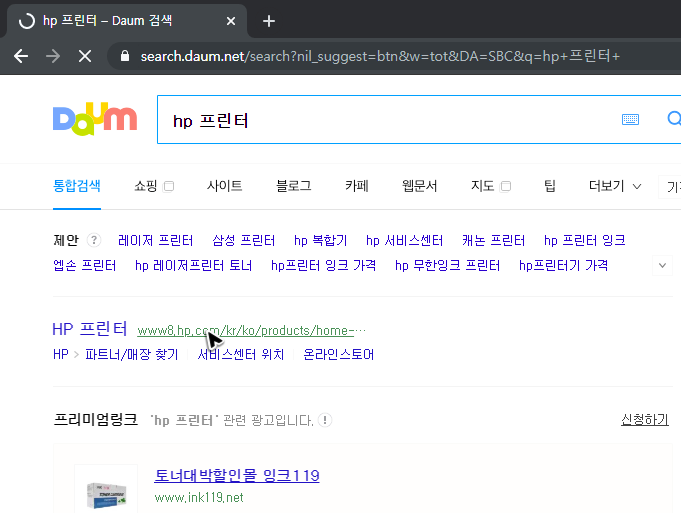
Task: Open the www.ink119.net ad URL
Action: (199, 497)
